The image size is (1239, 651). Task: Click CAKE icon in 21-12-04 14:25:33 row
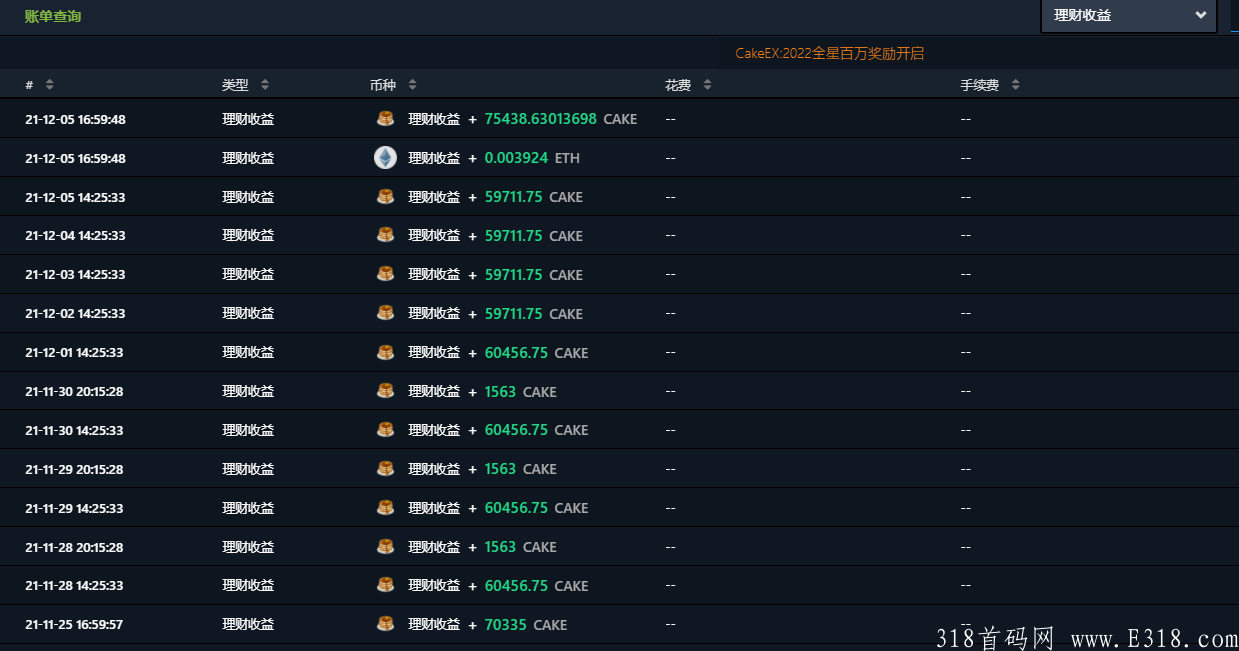coord(385,236)
